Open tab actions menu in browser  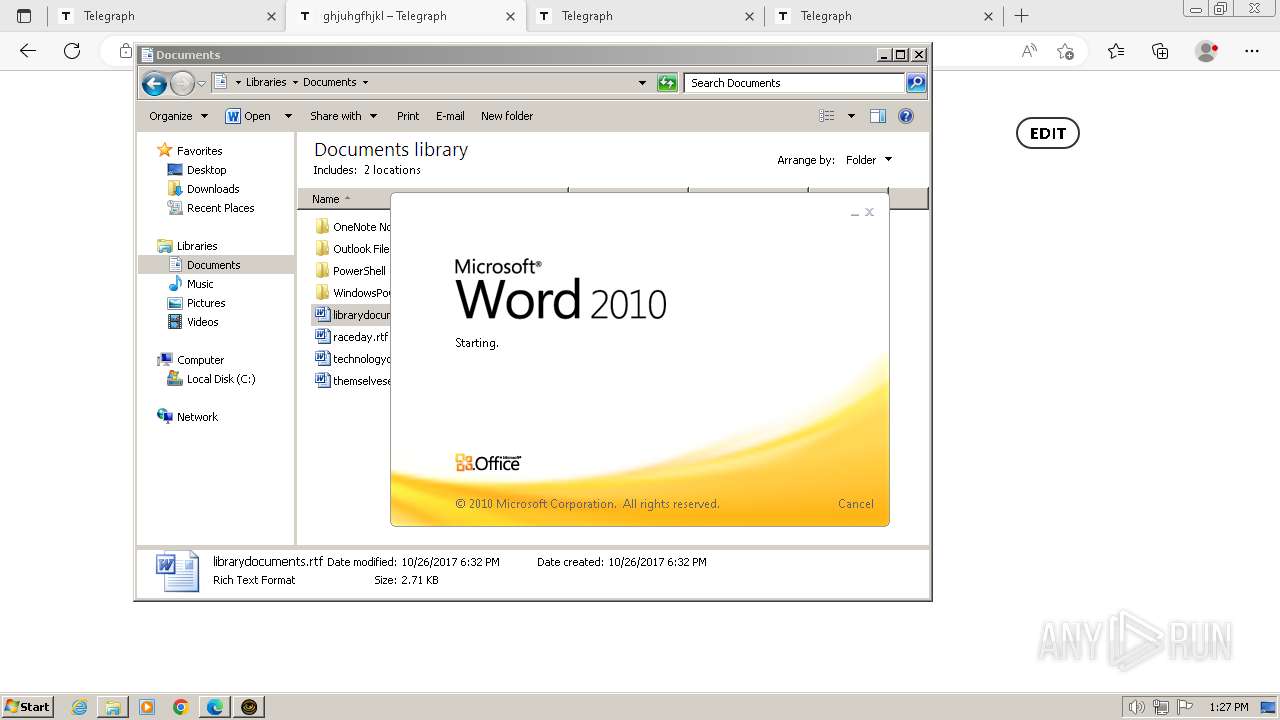coord(24,16)
